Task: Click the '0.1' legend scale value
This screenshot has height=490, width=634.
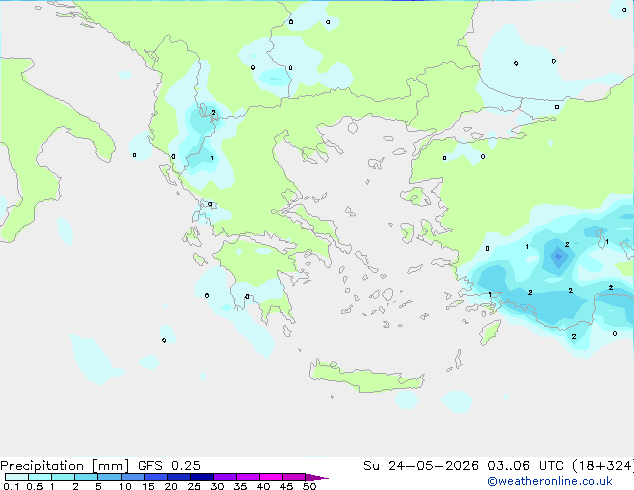Action: point(10,486)
